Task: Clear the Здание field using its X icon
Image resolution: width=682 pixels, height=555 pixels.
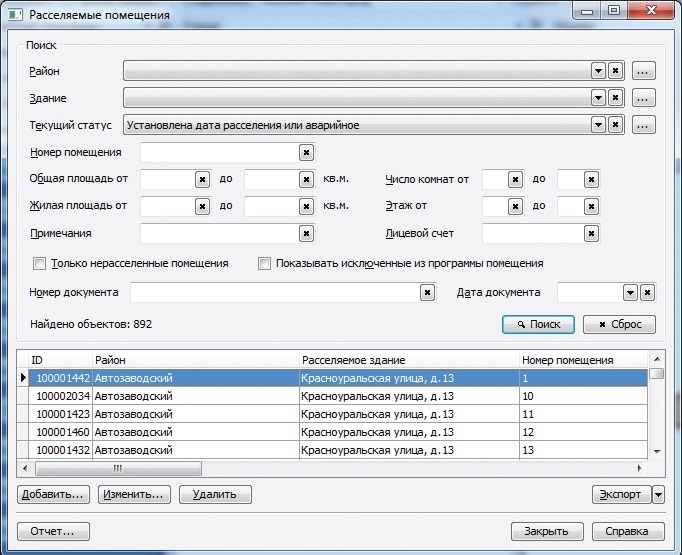Action: coord(616,98)
